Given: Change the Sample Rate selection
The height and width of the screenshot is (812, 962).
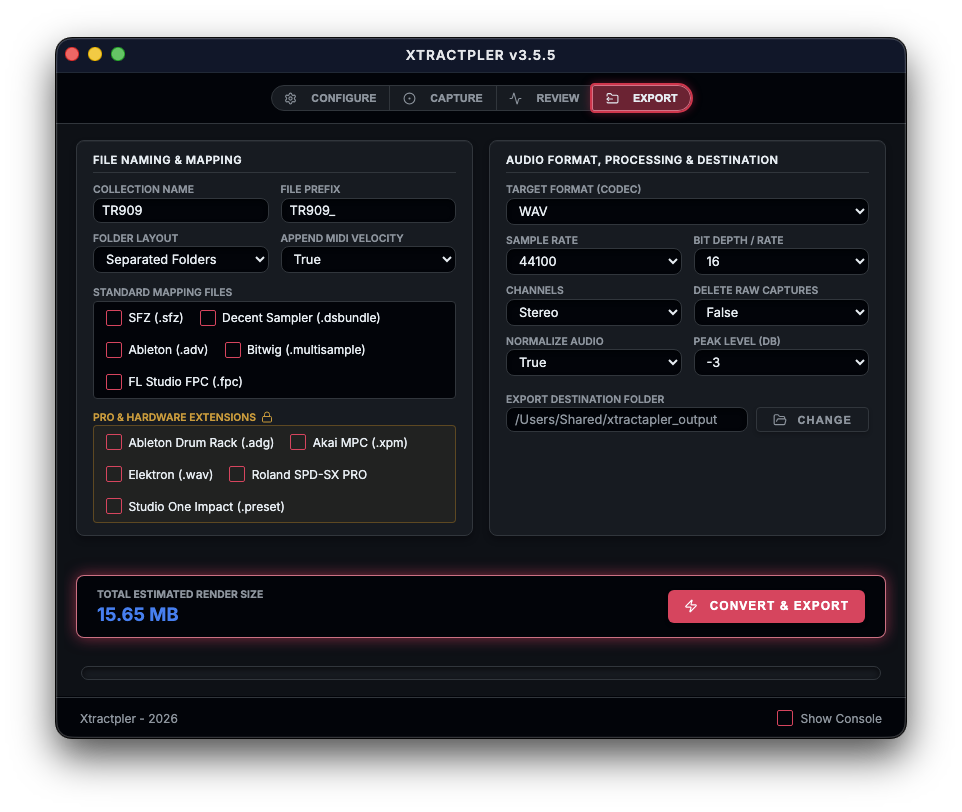Looking at the screenshot, I should pos(593,261).
